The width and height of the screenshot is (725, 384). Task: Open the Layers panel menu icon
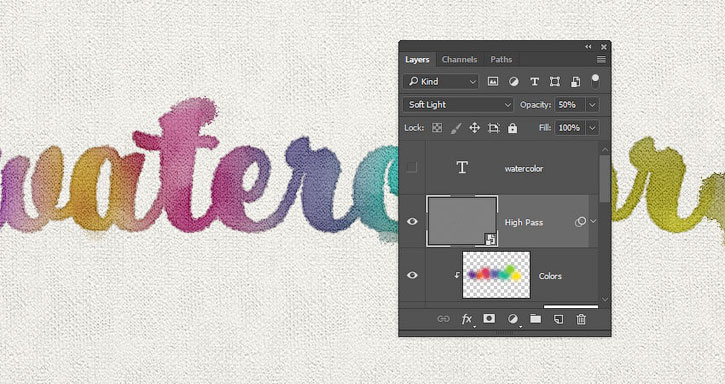tap(601, 59)
